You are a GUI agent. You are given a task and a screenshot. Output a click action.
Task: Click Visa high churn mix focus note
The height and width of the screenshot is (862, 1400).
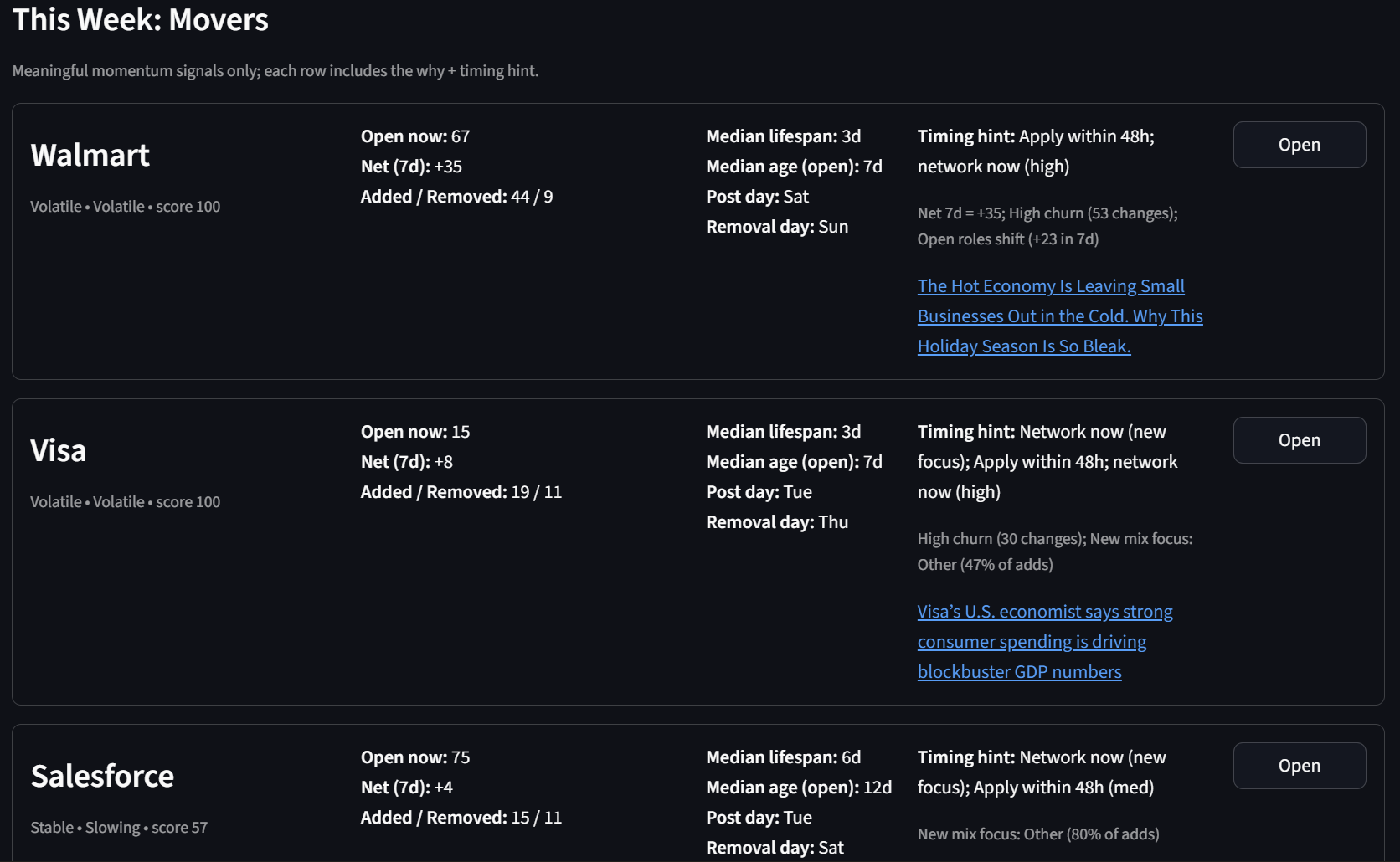click(x=1054, y=552)
